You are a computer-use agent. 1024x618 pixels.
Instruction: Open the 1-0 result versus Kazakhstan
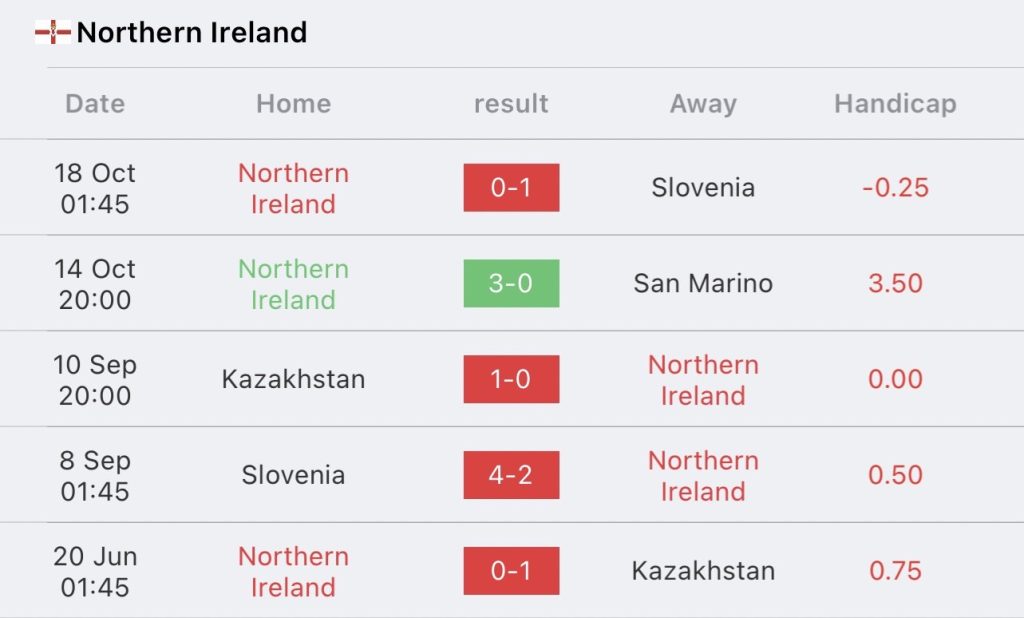(x=511, y=379)
